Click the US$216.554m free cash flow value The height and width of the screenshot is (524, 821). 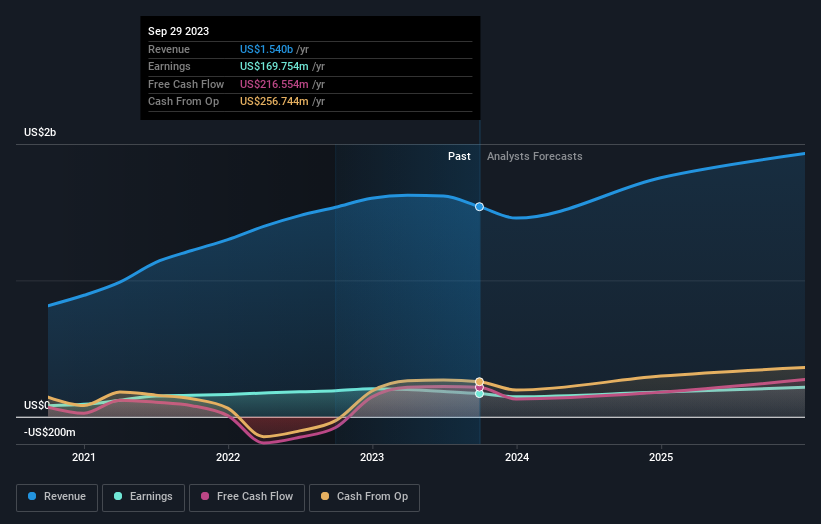pos(274,84)
